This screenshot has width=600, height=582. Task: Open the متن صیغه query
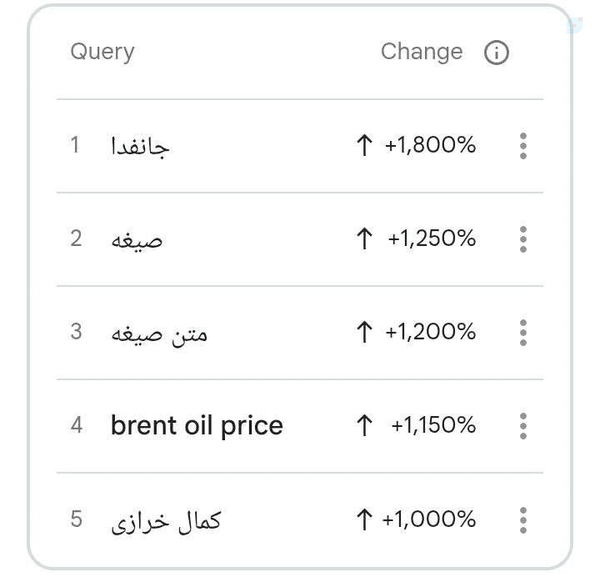click(159, 334)
